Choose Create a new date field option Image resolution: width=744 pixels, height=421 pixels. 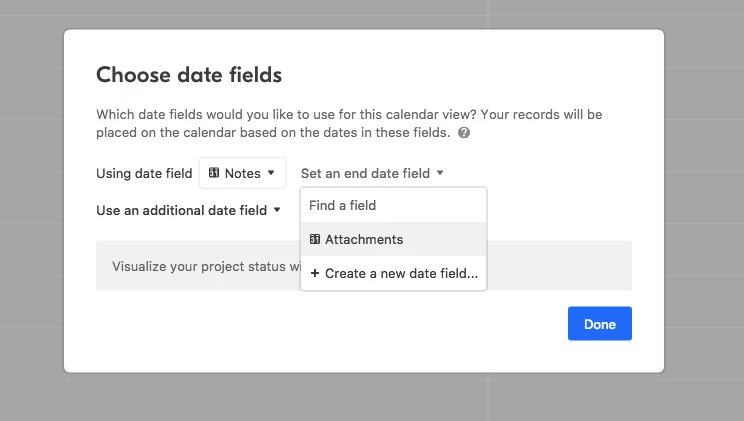[x=393, y=273]
